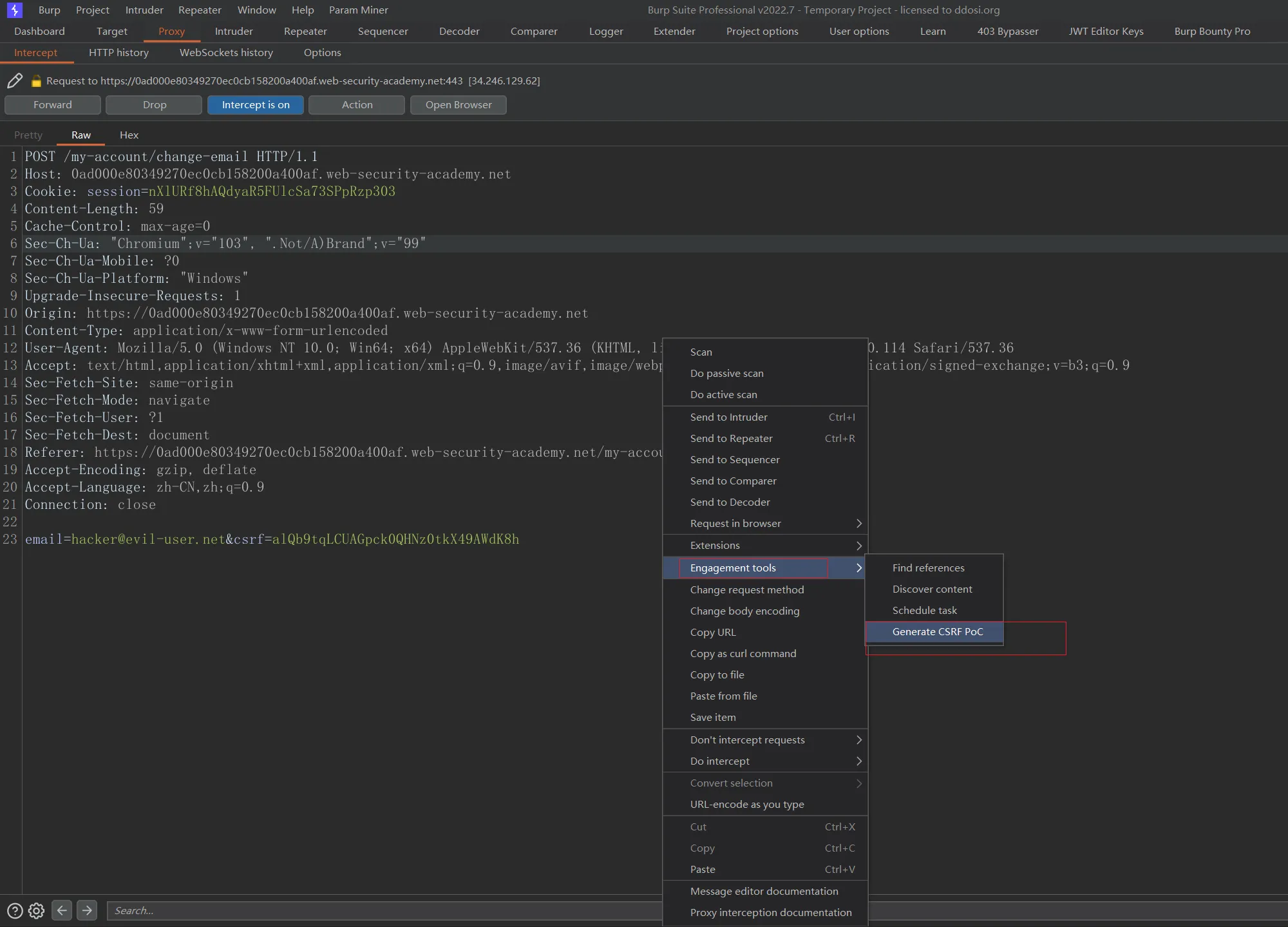Select the Hex view tab
The image size is (1288, 927).
[129, 135]
